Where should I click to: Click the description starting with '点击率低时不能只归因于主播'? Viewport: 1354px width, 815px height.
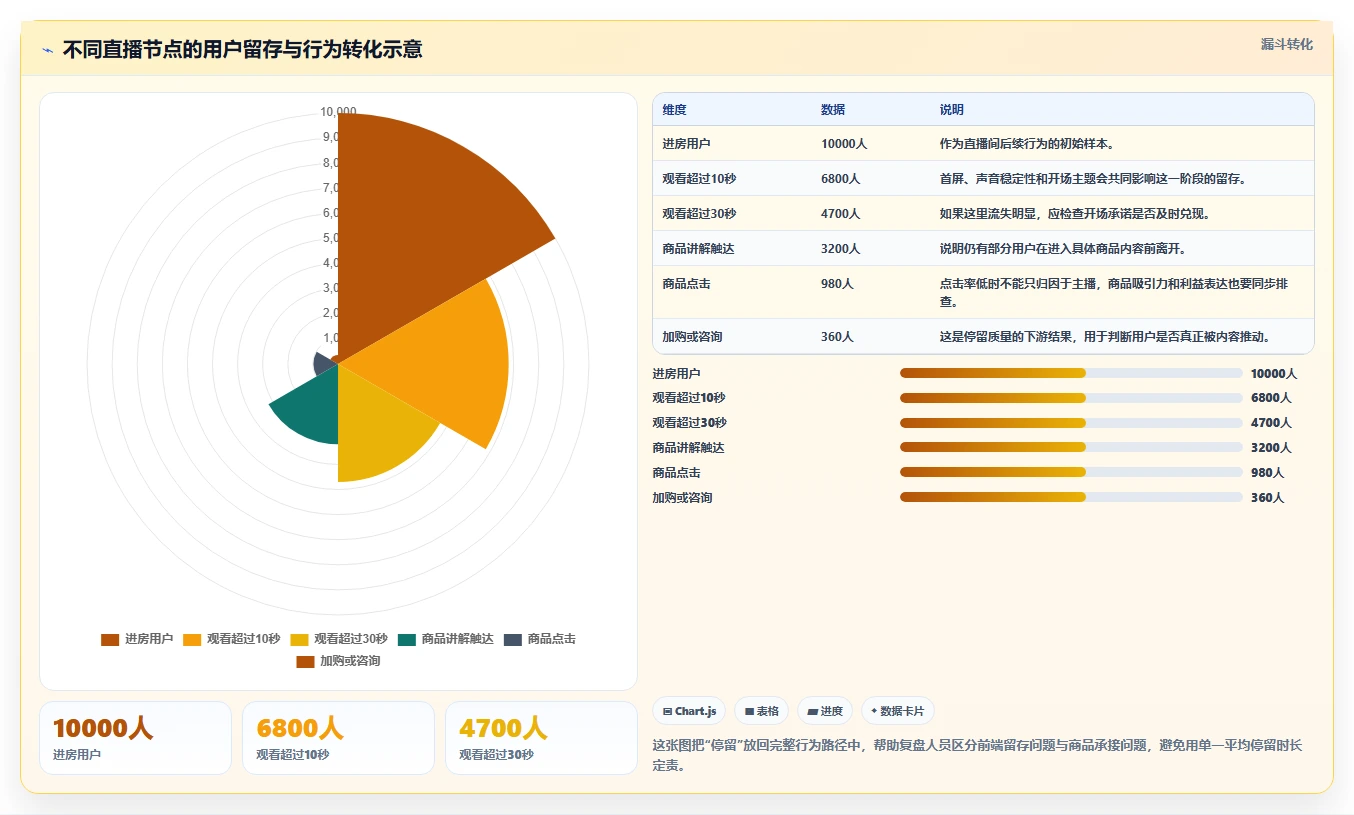(1114, 293)
